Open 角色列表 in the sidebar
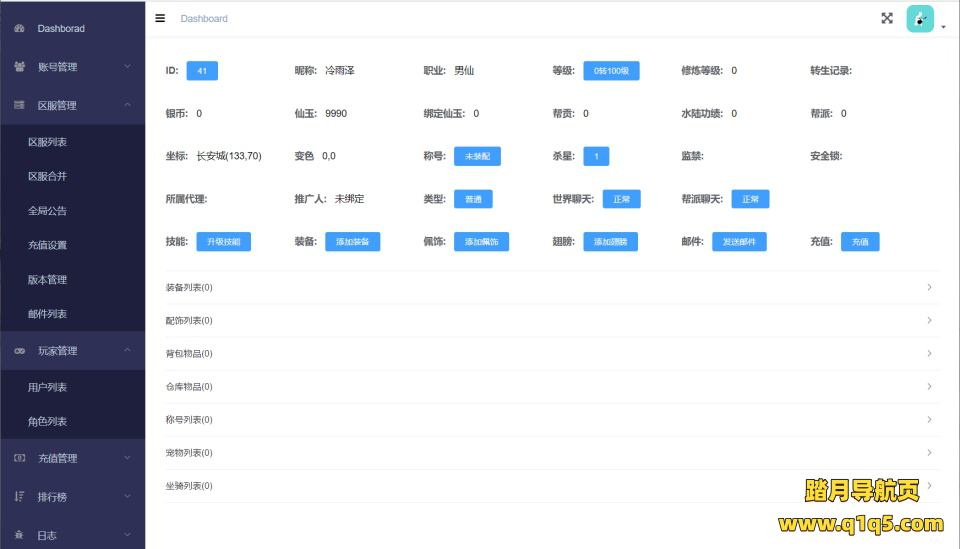The height and width of the screenshot is (549, 960). [48, 422]
